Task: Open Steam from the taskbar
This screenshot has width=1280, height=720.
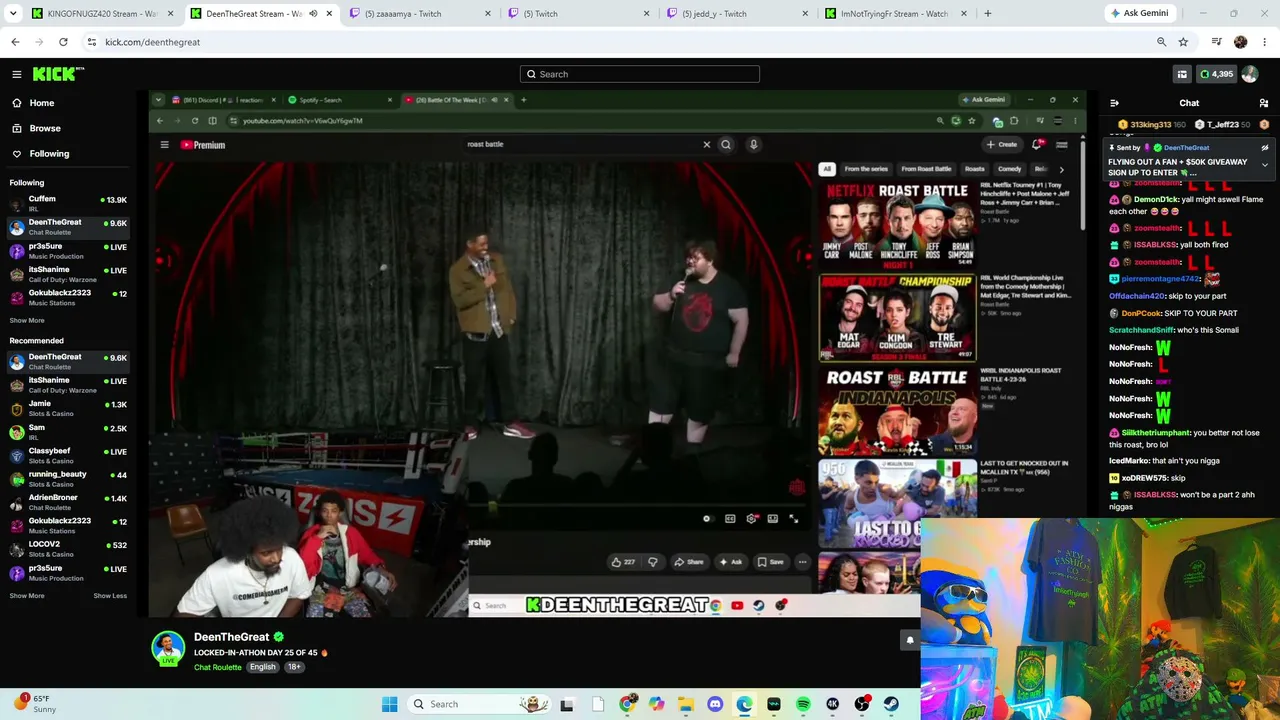Action: pos(891,704)
